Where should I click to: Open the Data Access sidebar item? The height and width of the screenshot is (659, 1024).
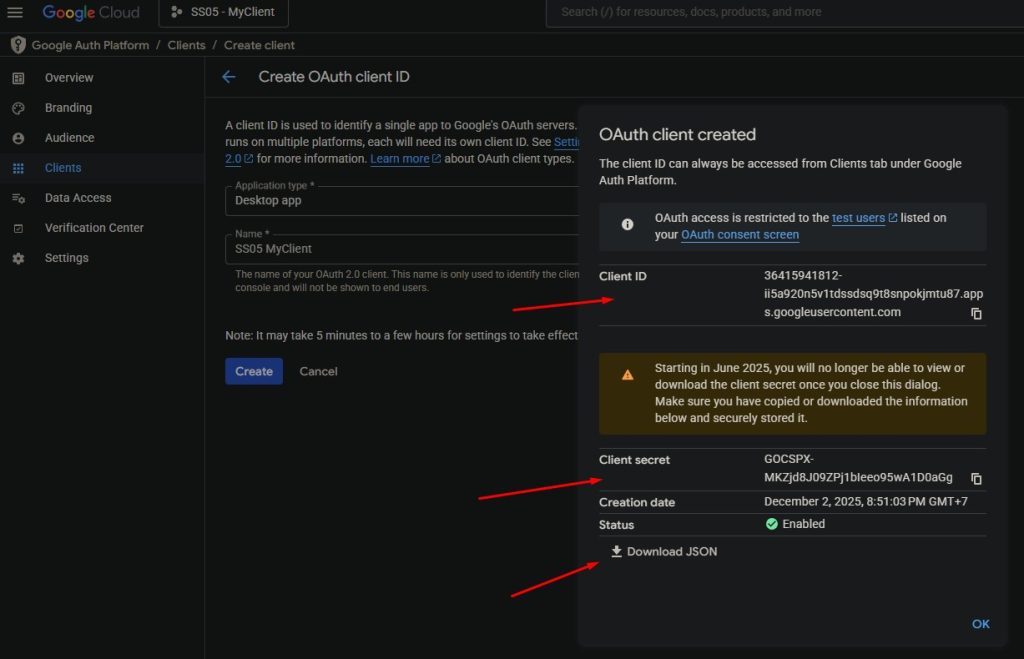[78, 198]
